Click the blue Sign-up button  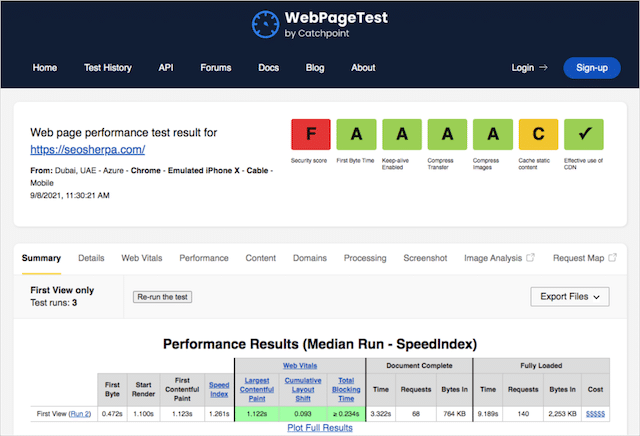click(592, 68)
